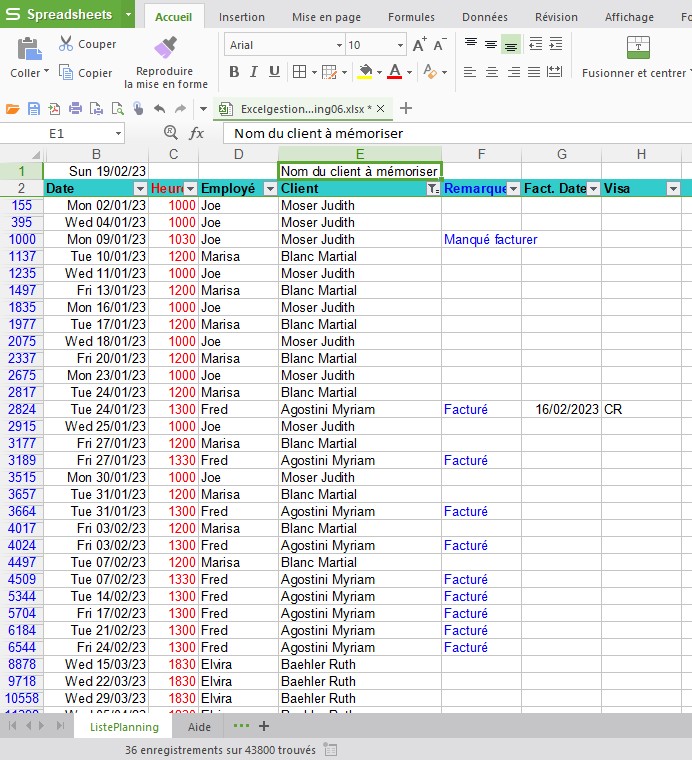The image size is (692, 760).
Task: Expand the Employé column filter arrow
Action: pos(269,189)
